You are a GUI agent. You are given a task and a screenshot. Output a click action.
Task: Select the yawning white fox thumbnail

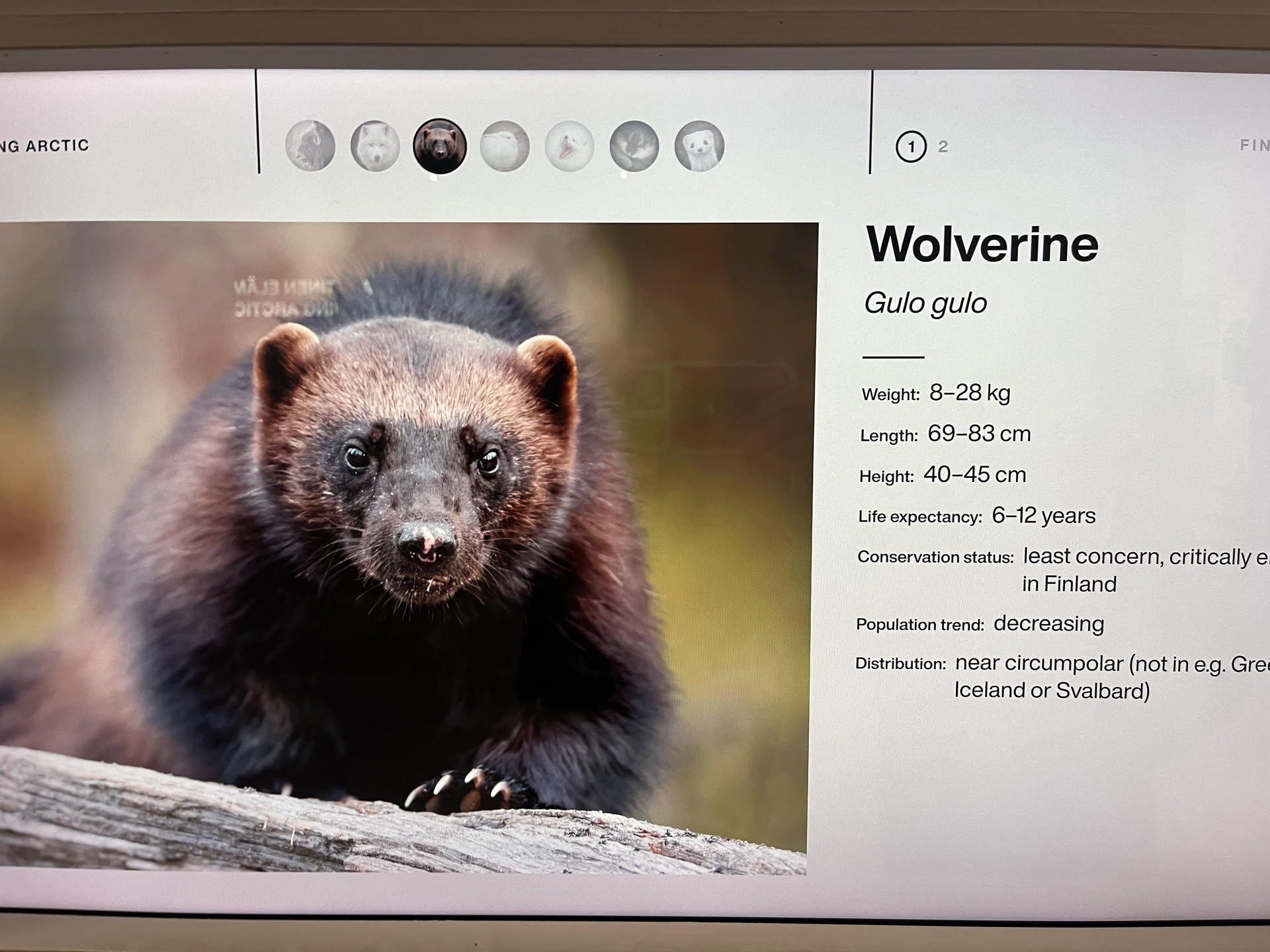click(x=570, y=146)
